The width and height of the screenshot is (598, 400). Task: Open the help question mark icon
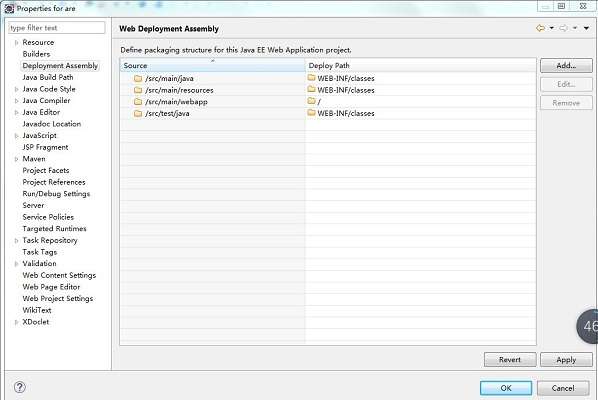(19, 387)
